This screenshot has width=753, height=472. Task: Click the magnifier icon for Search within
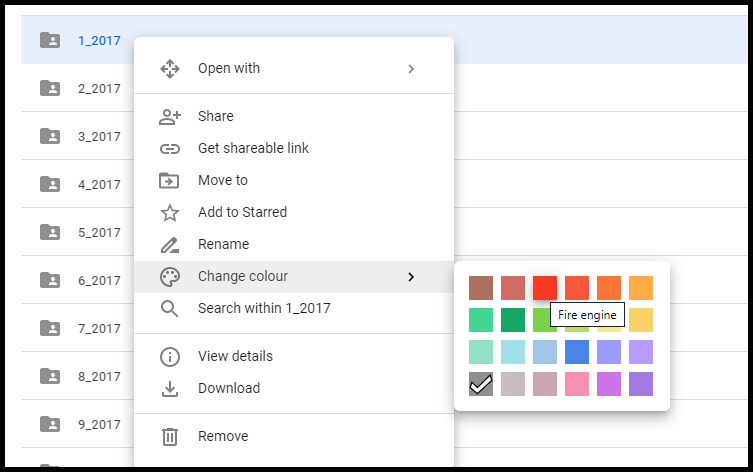point(170,308)
